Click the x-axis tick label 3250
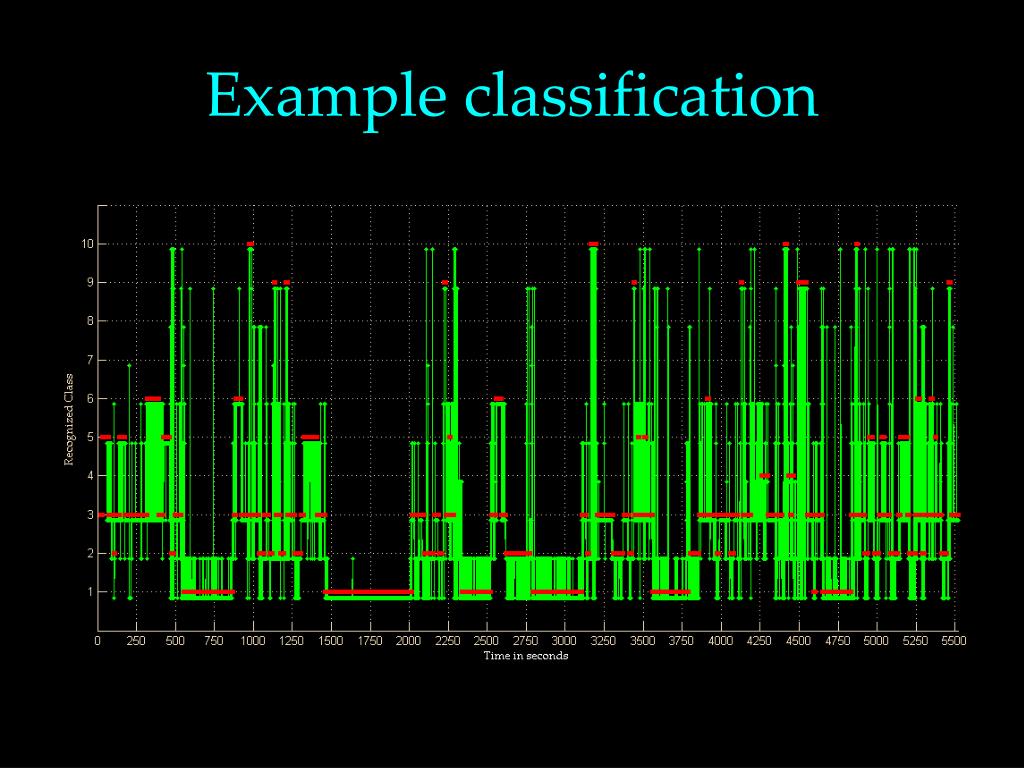Screen dimensions: 1024x768 coord(603,641)
